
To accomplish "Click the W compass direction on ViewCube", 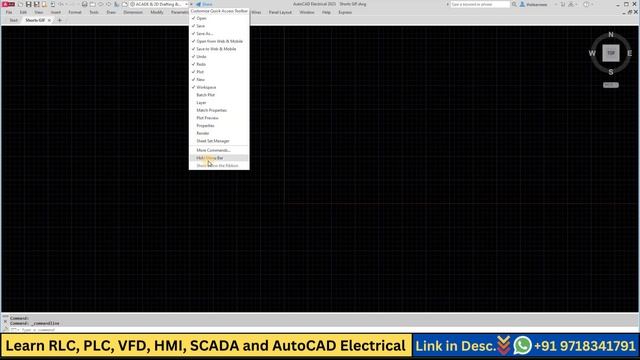I will [x=592, y=53].
